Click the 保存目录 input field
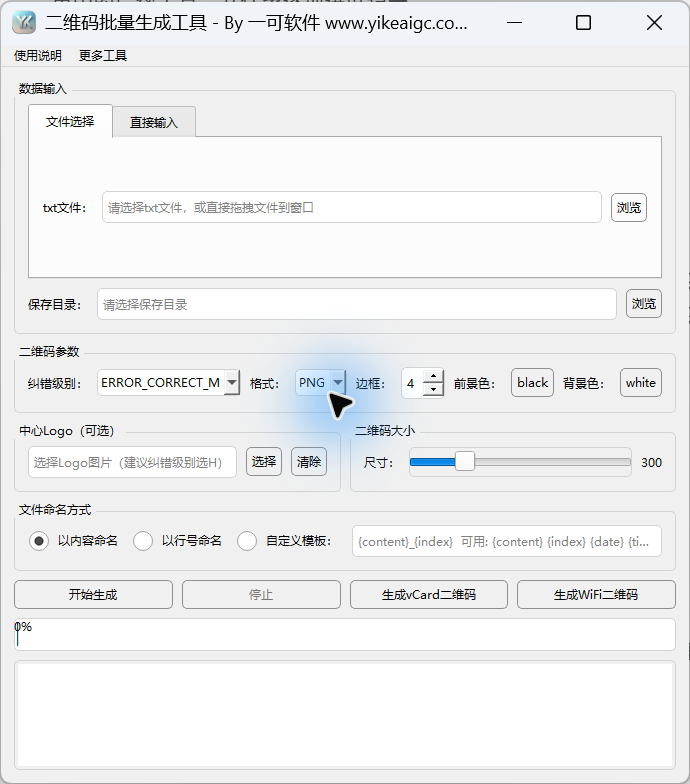This screenshot has width=690, height=784. (x=356, y=304)
